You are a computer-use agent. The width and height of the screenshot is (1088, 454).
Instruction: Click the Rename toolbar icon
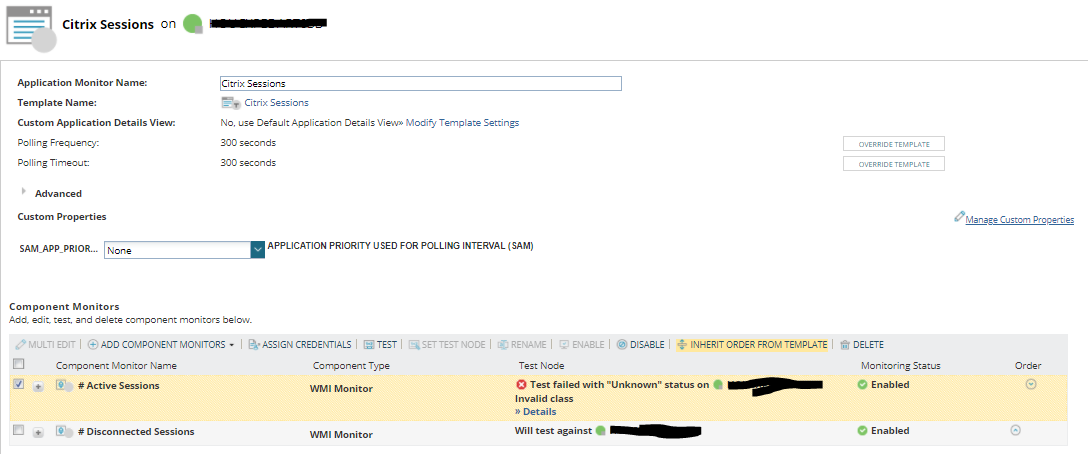503,344
